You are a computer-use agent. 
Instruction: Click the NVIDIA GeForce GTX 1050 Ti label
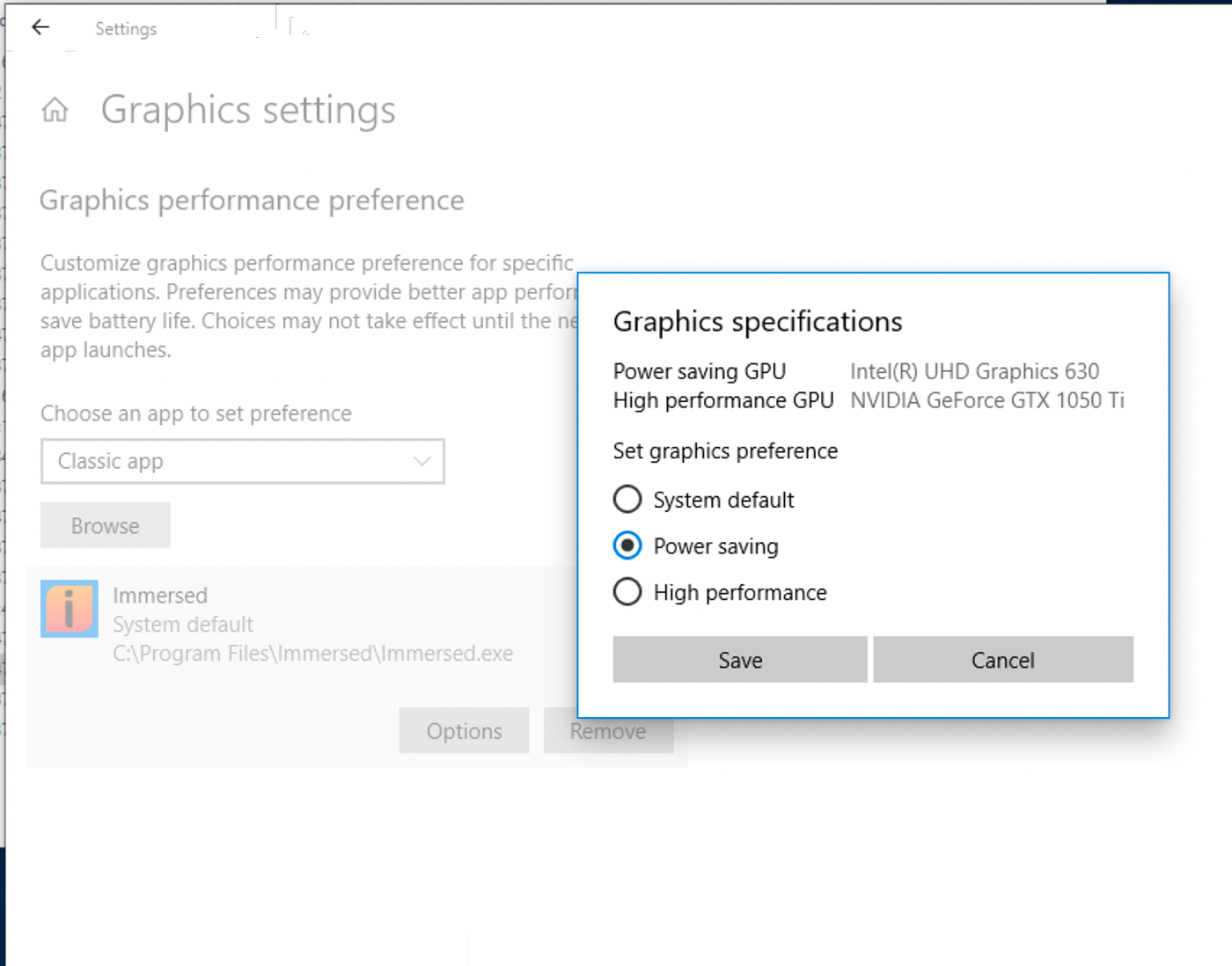[x=987, y=400]
